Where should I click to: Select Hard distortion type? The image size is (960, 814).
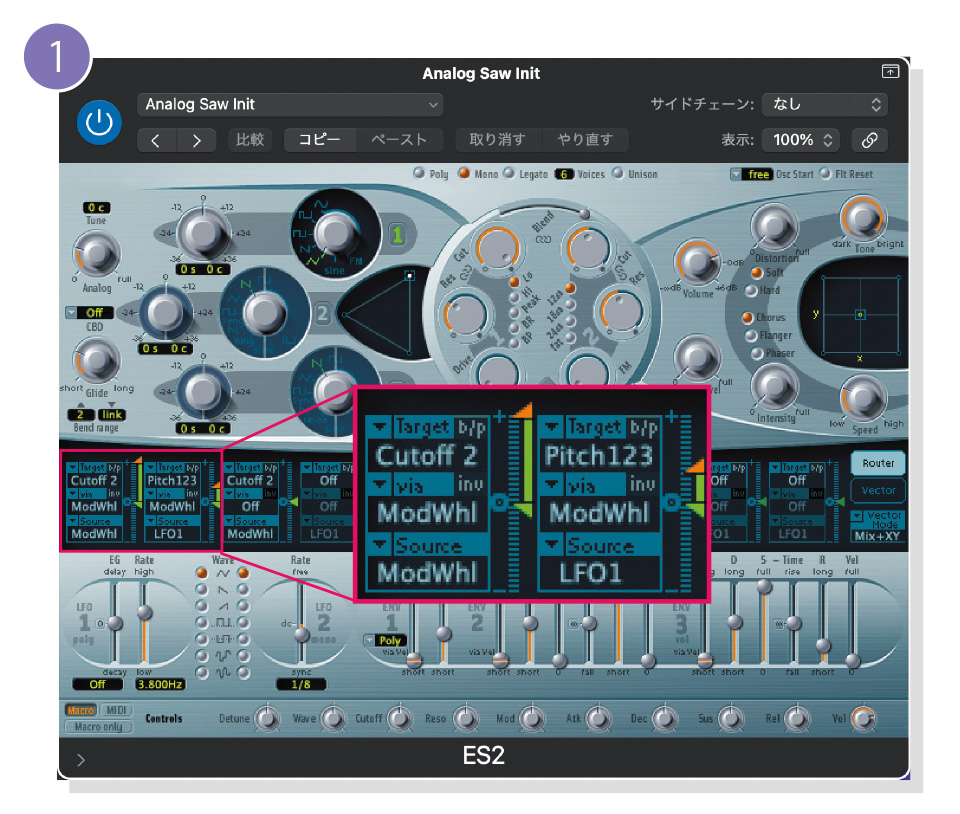coord(751,291)
